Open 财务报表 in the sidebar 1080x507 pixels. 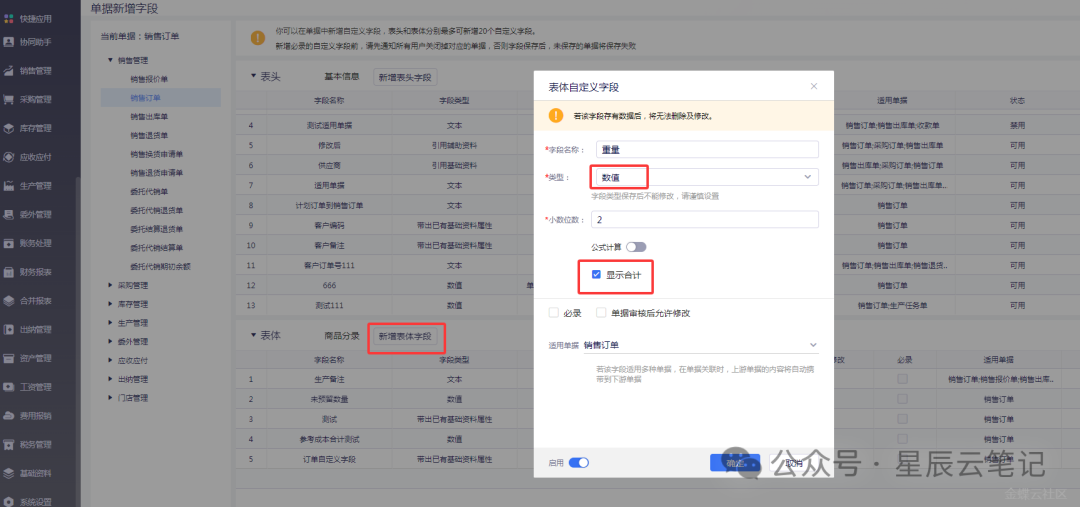tap(35, 272)
